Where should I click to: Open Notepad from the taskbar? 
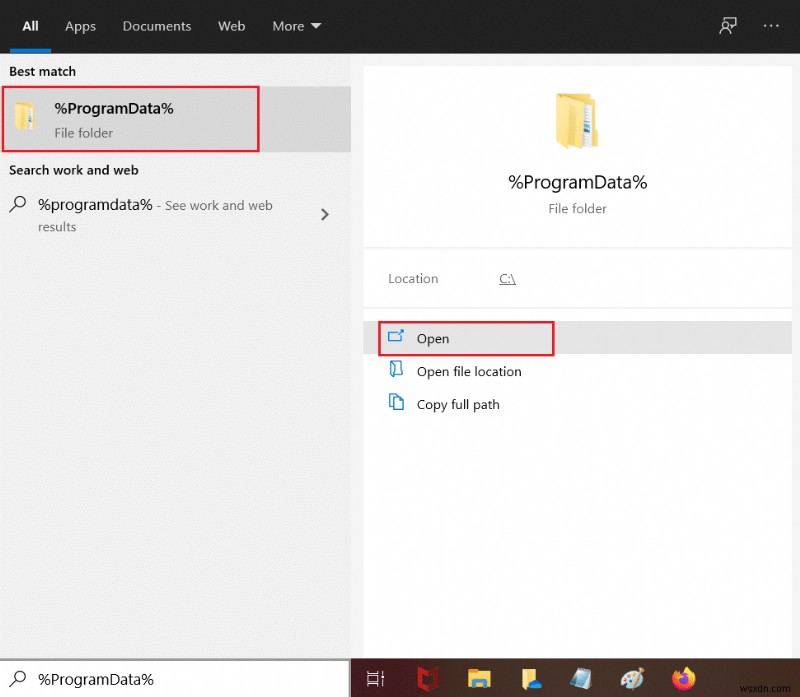[x=581, y=679]
